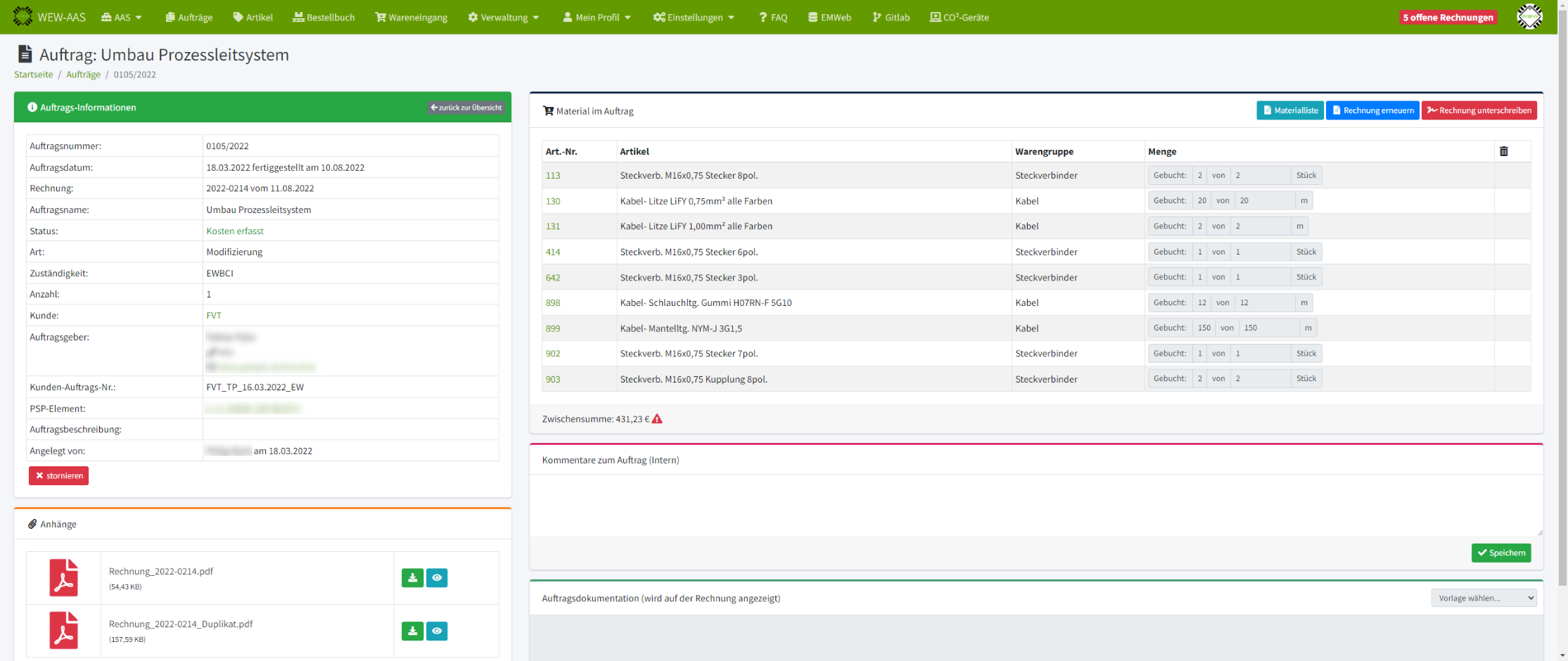Click into the Kommentare zum Auftrag text area
The width and height of the screenshot is (1568, 661).
click(1035, 505)
